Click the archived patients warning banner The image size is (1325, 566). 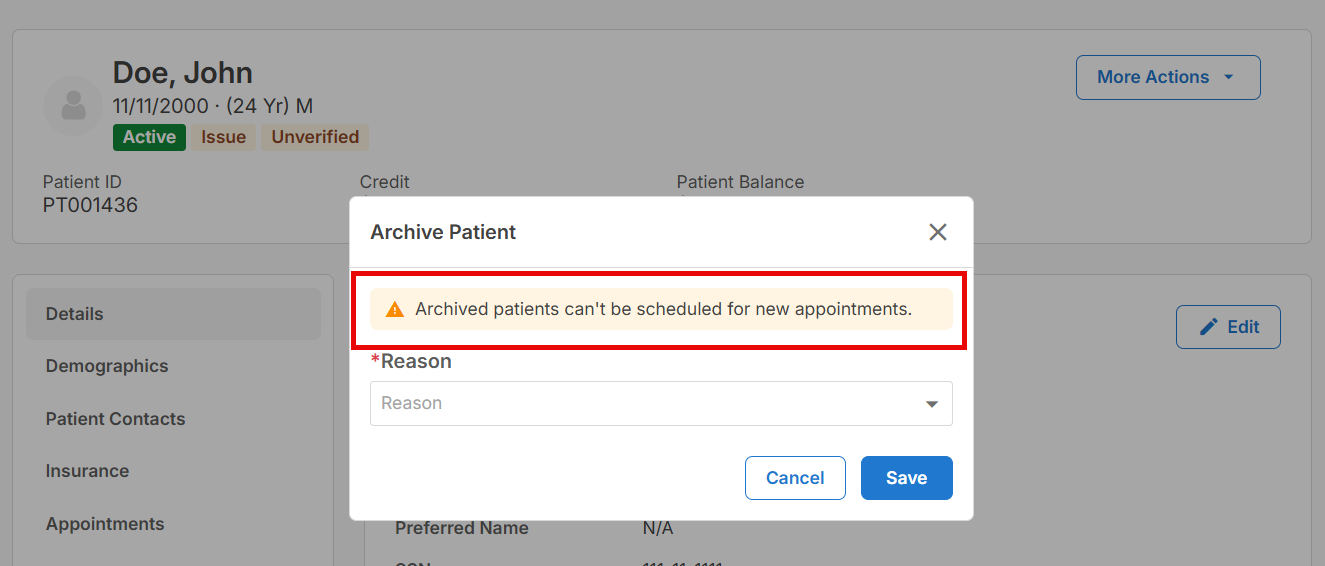pyautogui.click(x=661, y=309)
